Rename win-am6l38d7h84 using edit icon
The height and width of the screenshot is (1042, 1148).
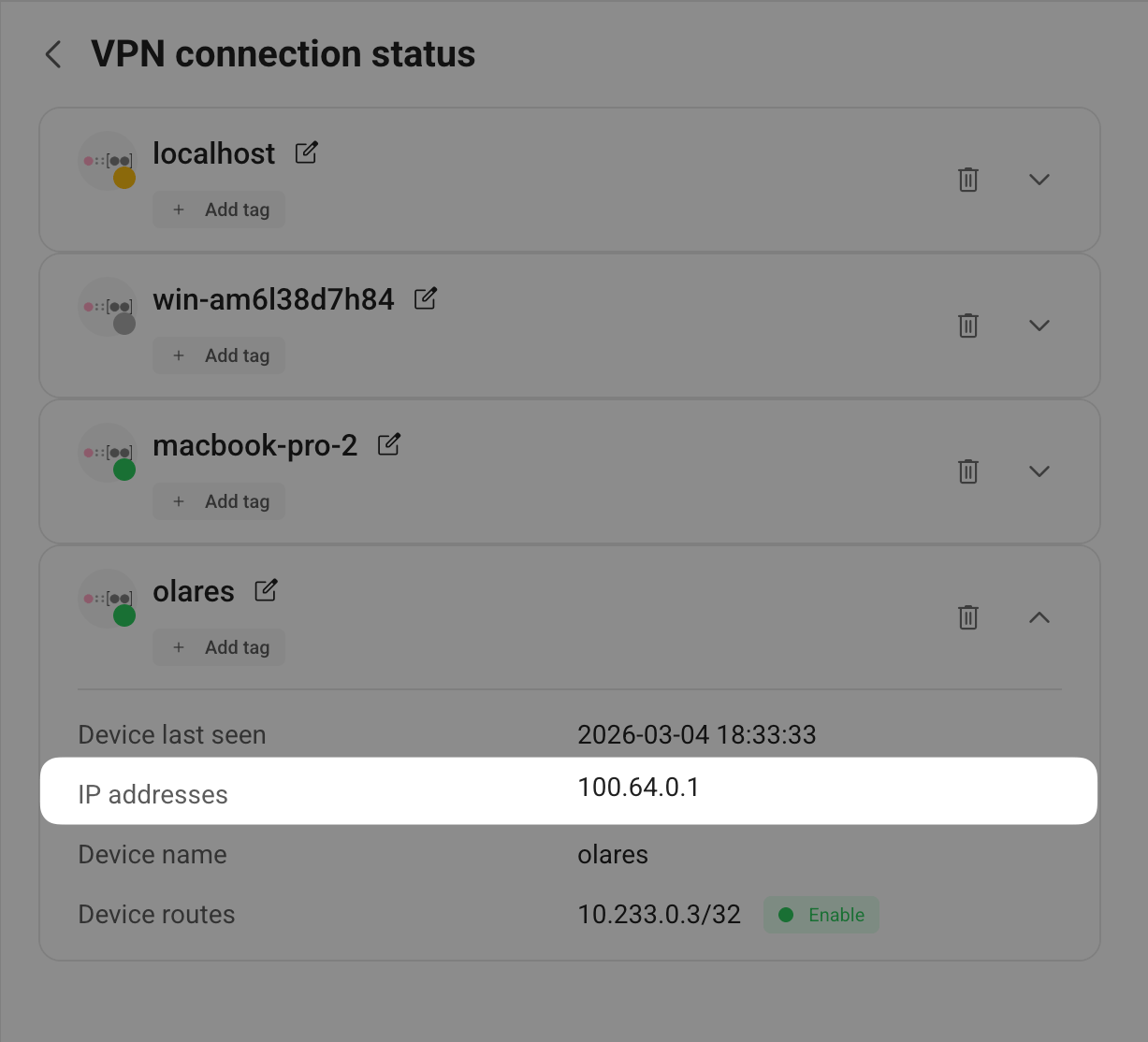click(x=424, y=298)
